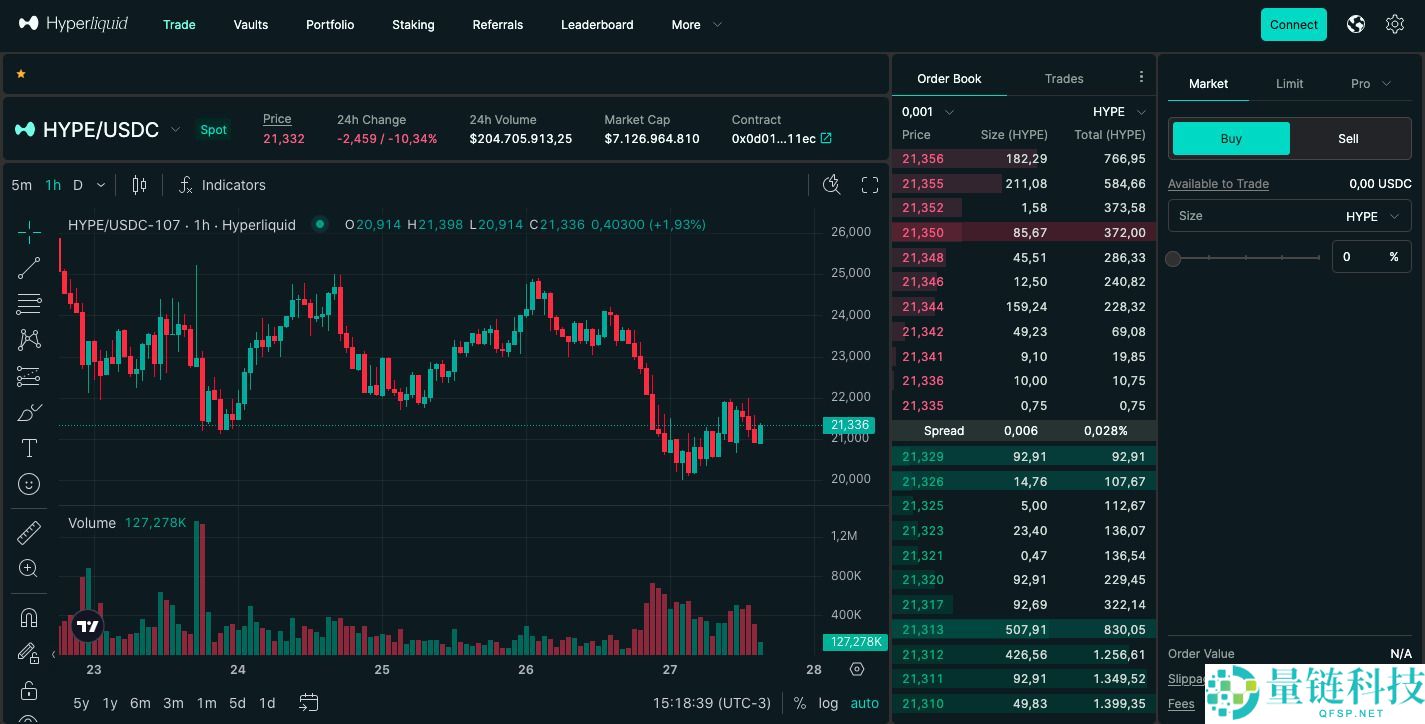Open the Referrals page
The width and height of the screenshot is (1425, 724).
pos(498,25)
